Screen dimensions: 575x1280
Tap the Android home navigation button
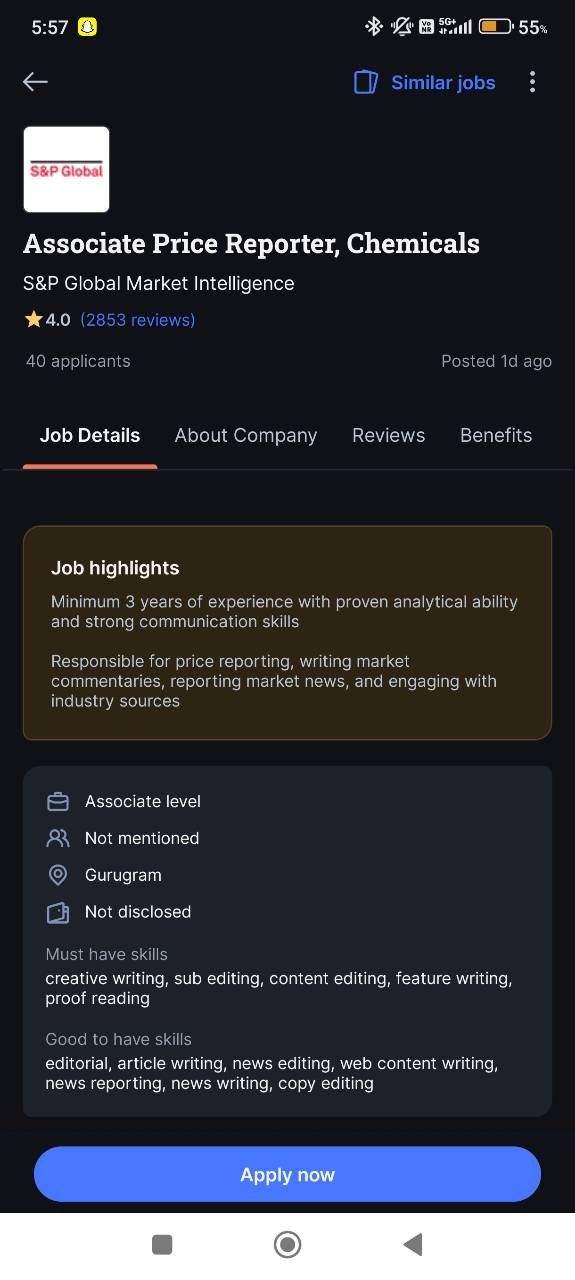[x=288, y=1244]
